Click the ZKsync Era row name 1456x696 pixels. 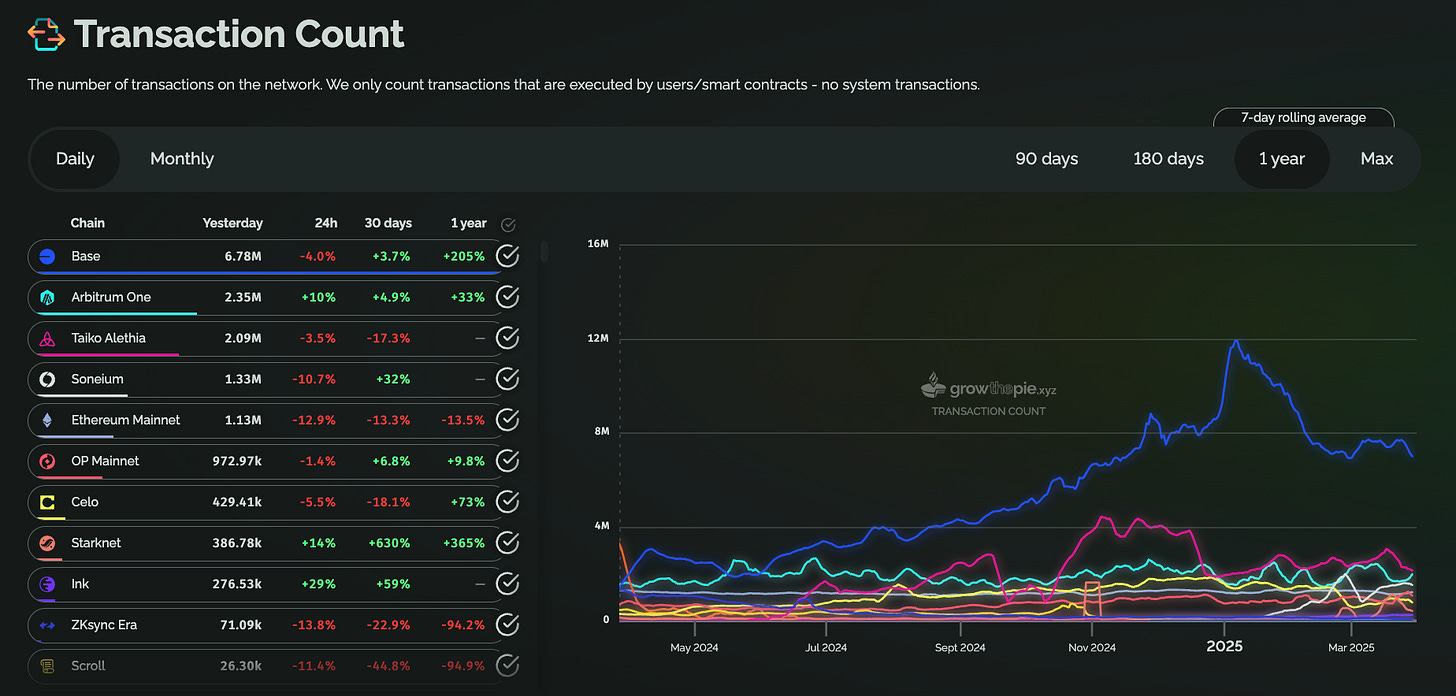coord(104,625)
